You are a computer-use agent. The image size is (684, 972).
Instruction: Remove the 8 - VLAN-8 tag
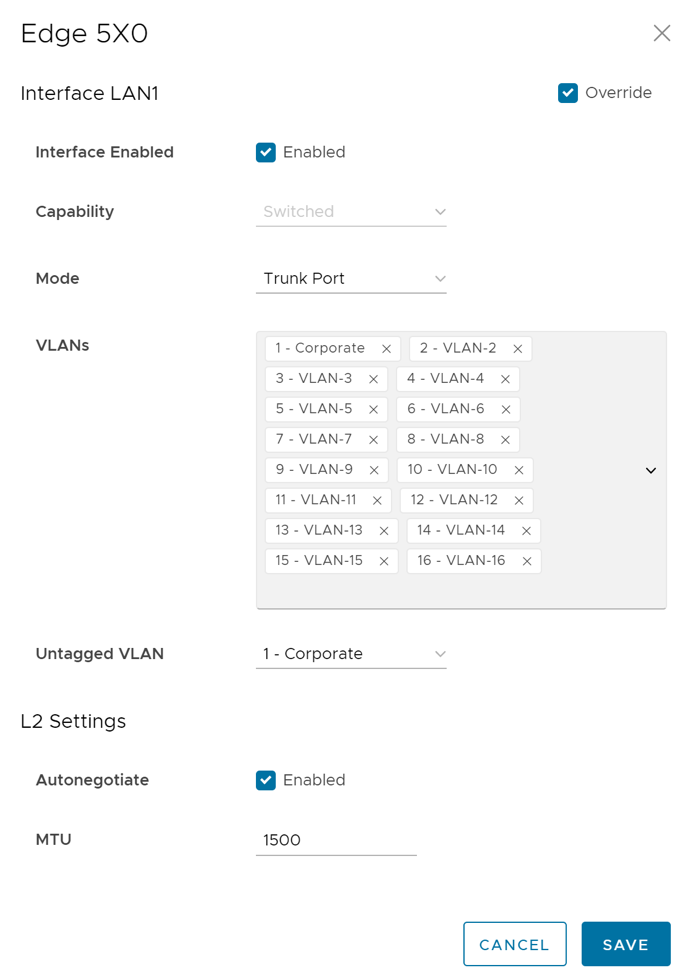coord(505,440)
